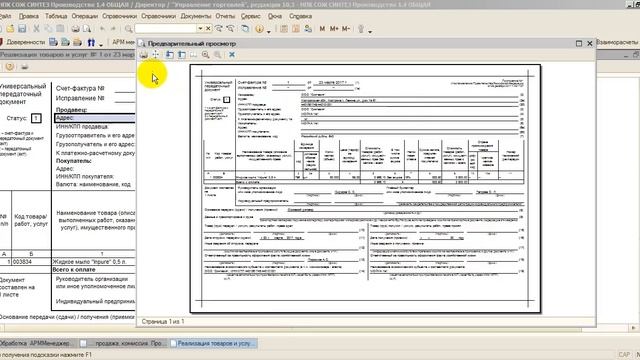Switch to продажа, комиссия window tab

click(123, 343)
